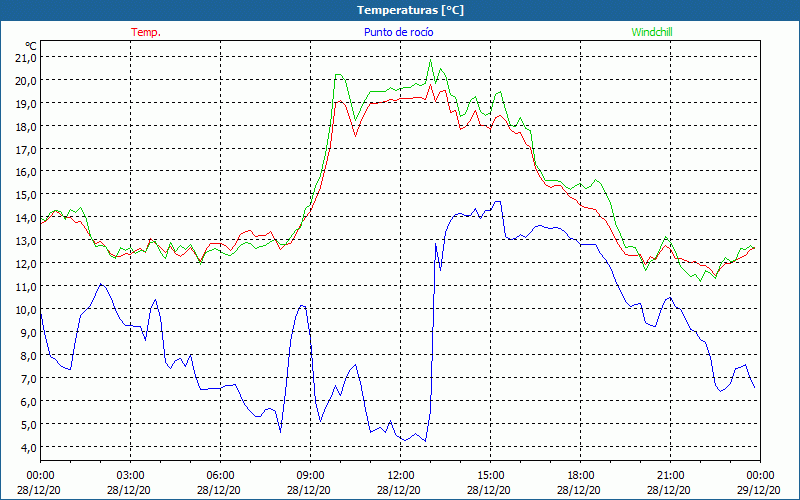The width and height of the screenshot is (800, 500).
Task: Click the 18,0 y-axis value
Action: pos(26,126)
